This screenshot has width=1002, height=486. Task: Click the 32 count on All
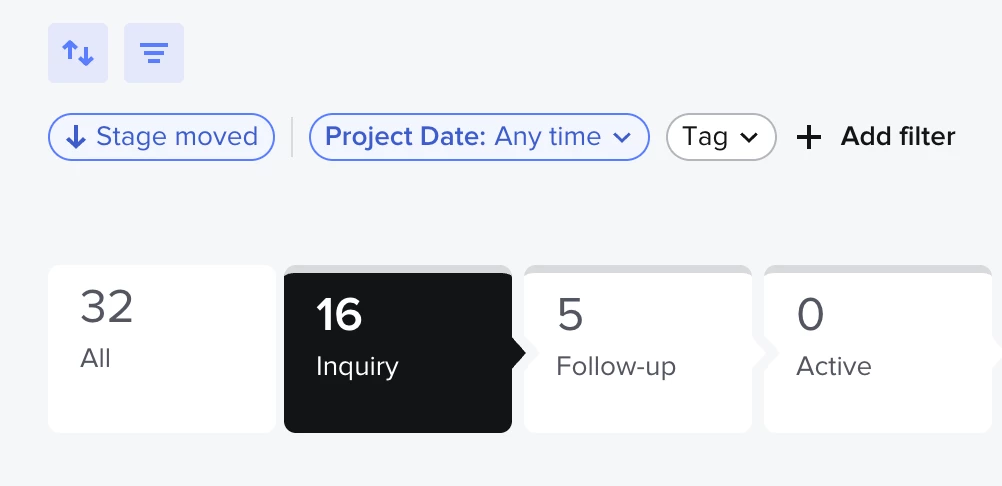coord(107,307)
